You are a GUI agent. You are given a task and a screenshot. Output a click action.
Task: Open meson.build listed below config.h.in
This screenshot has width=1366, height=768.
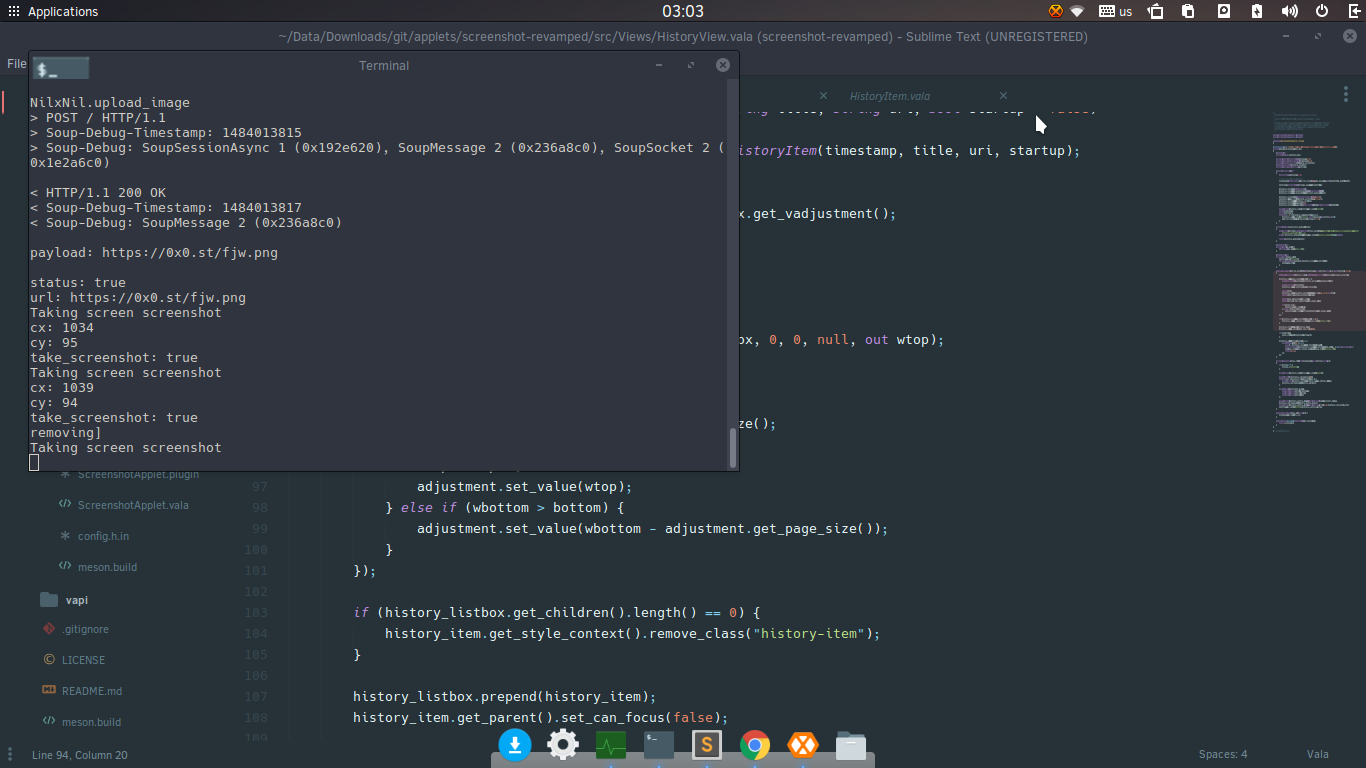(107, 567)
